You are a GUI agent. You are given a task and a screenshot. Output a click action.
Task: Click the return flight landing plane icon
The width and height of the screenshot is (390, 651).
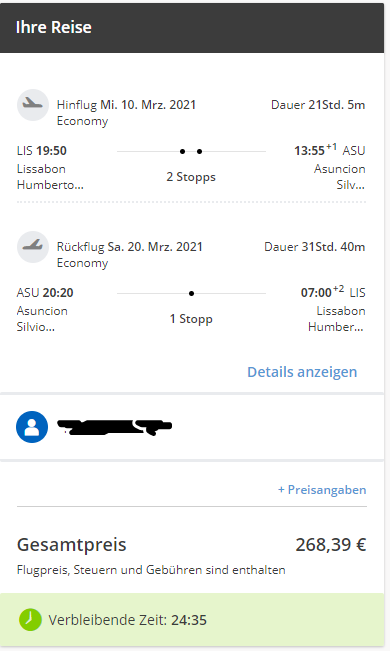pyautogui.click(x=33, y=247)
